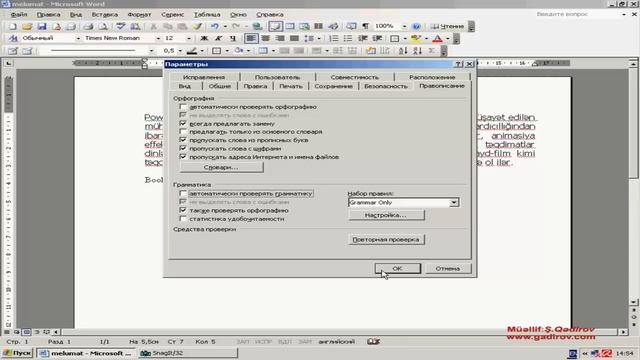
Task: Open the line style dropdown on tables toolbar
Action: click(151, 51)
